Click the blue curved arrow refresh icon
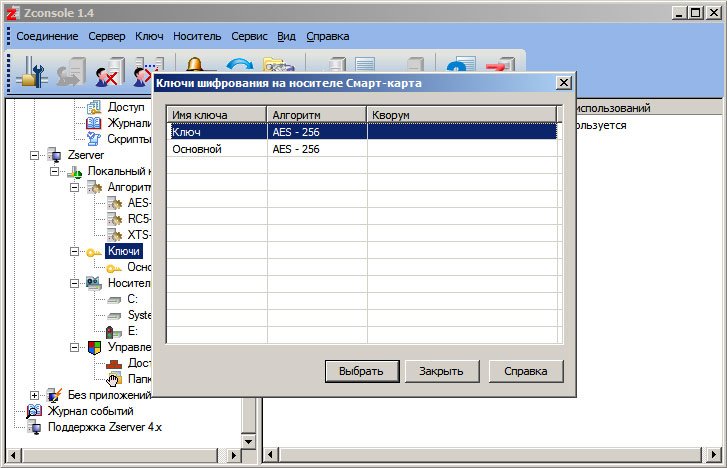727x468 pixels. (x=240, y=64)
